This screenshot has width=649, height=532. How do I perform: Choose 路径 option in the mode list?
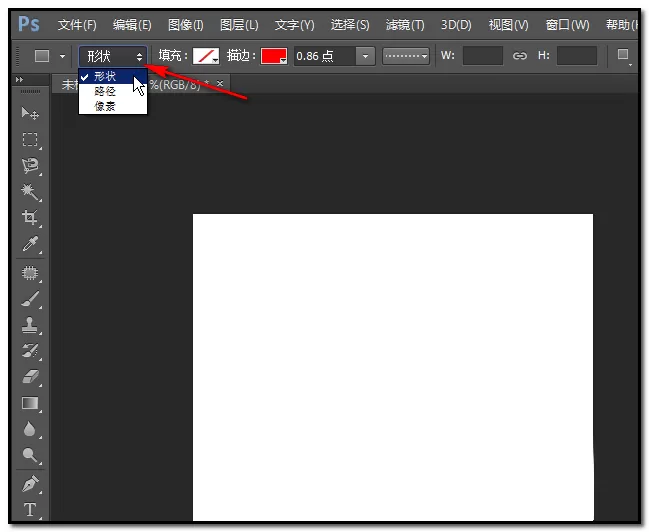pos(113,91)
